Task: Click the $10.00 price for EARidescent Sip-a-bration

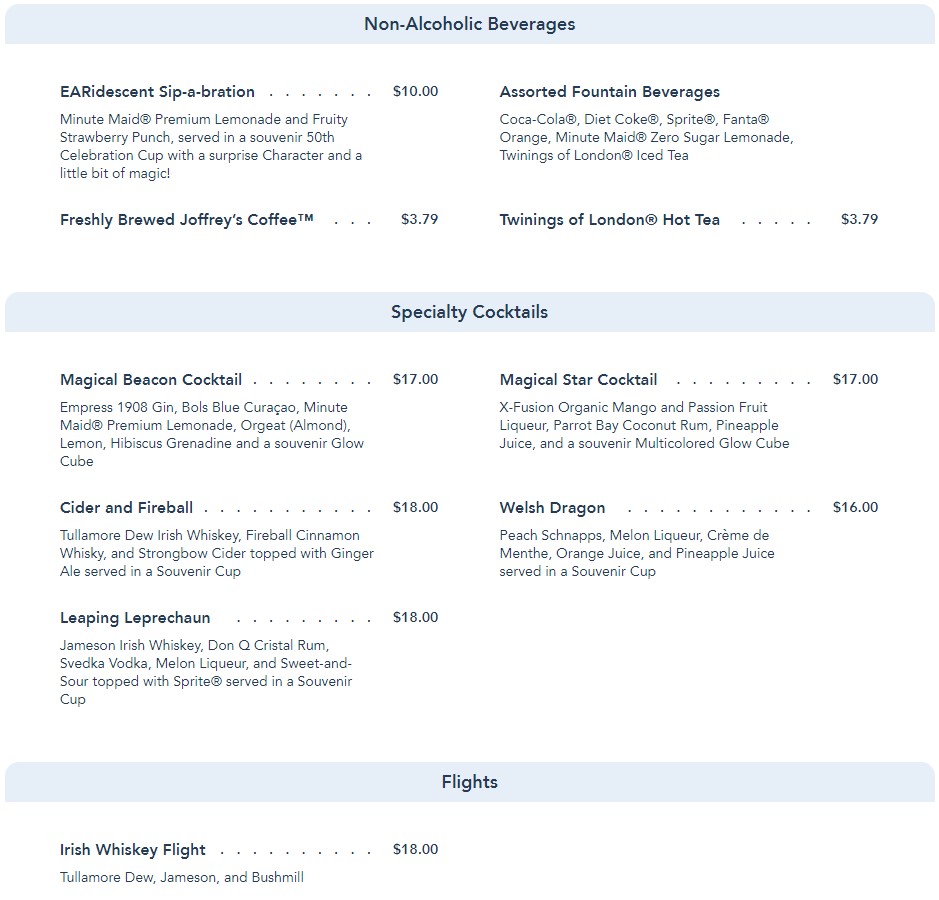Action: pyautogui.click(x=415, y=92)
